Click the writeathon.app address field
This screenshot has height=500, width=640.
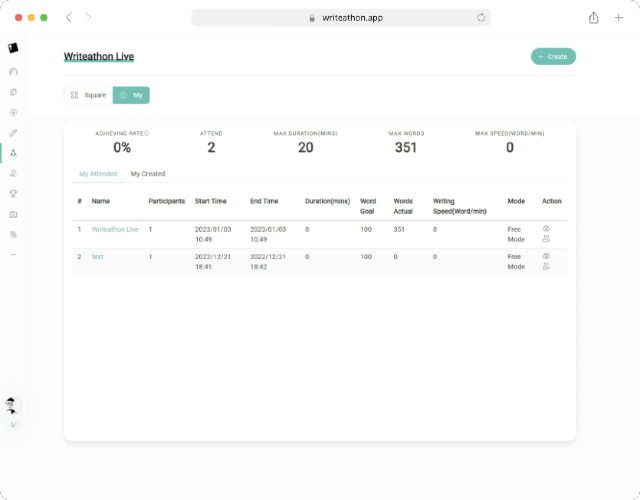pyautogui.click(x=341, y=18)
